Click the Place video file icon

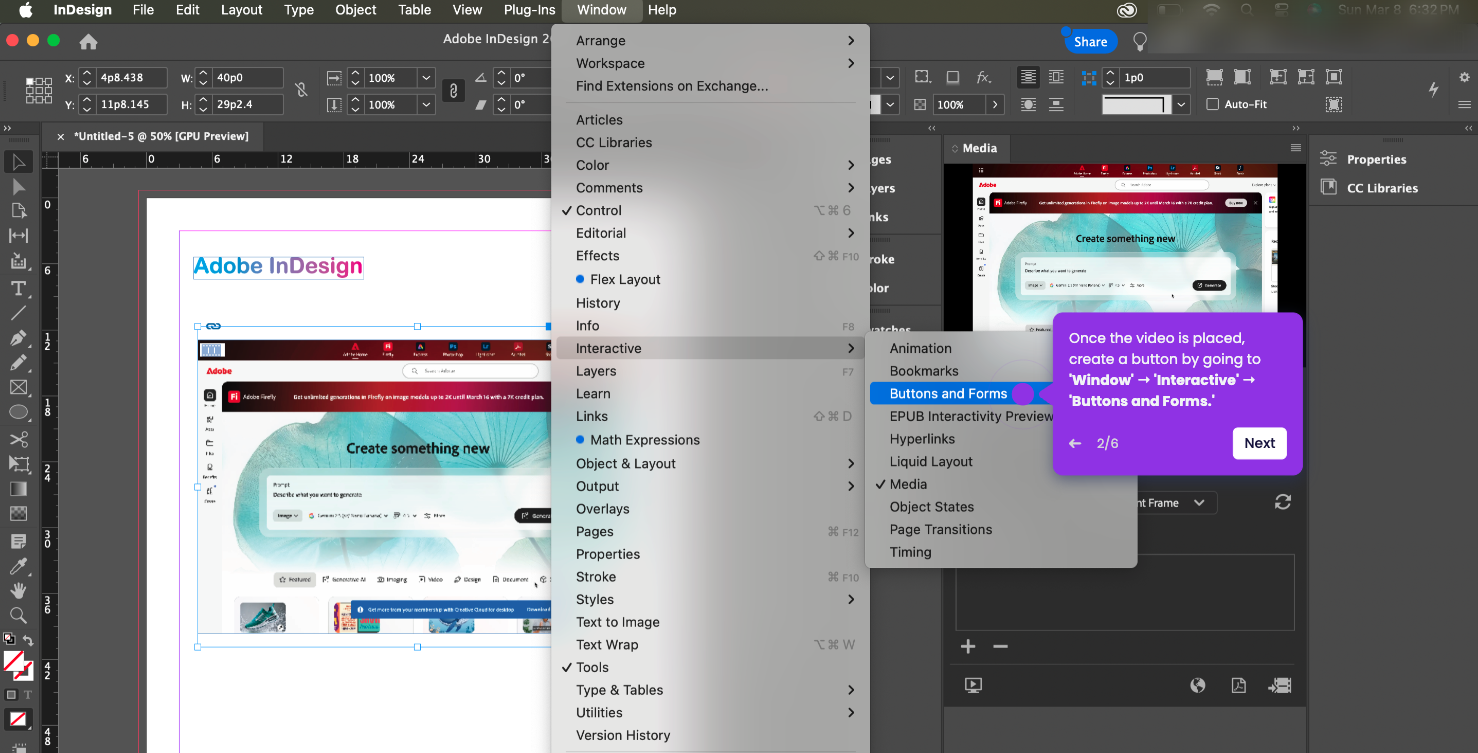1280,685
